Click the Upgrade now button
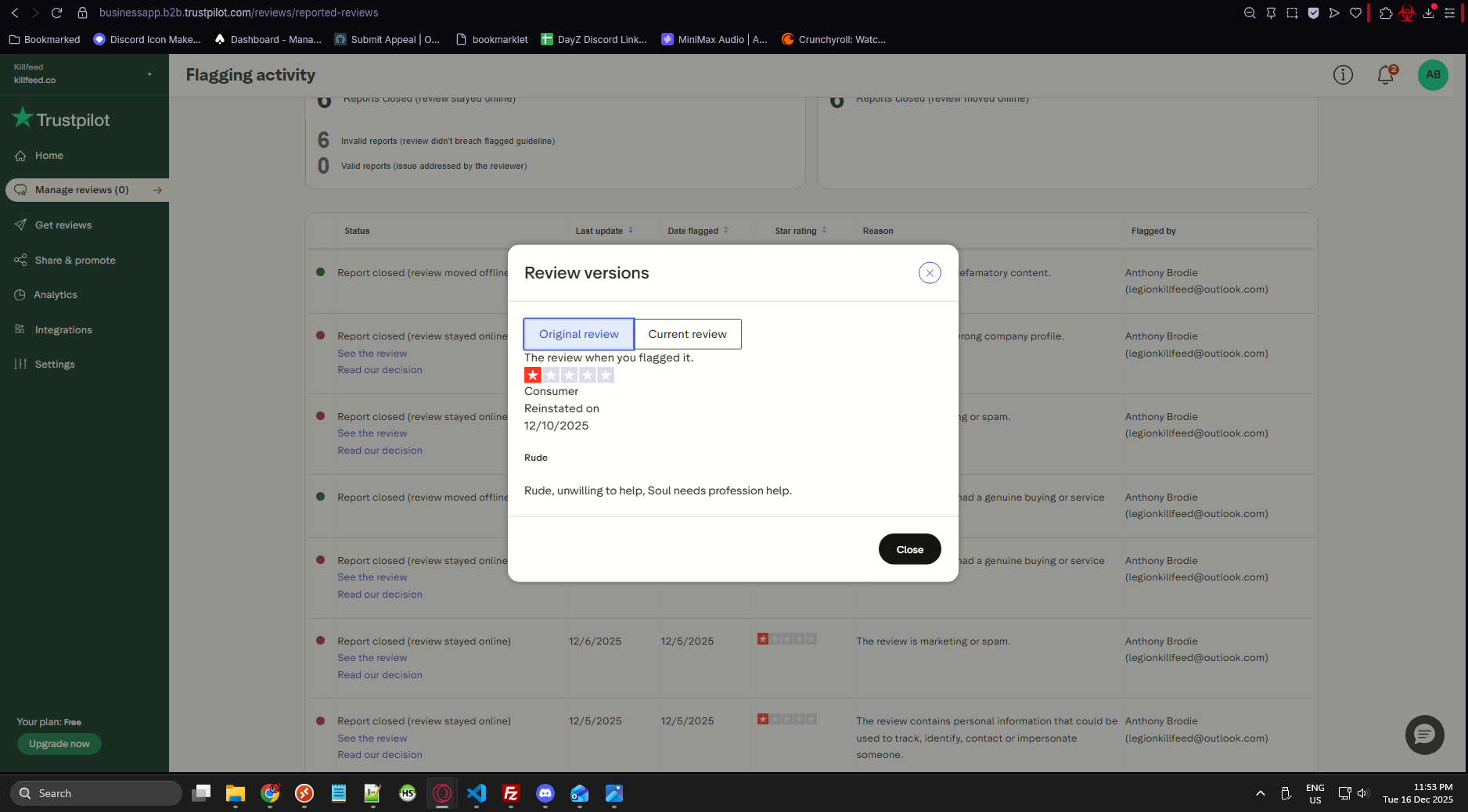Viewport: 1468px width, 812px height. [x=59, y=744]
